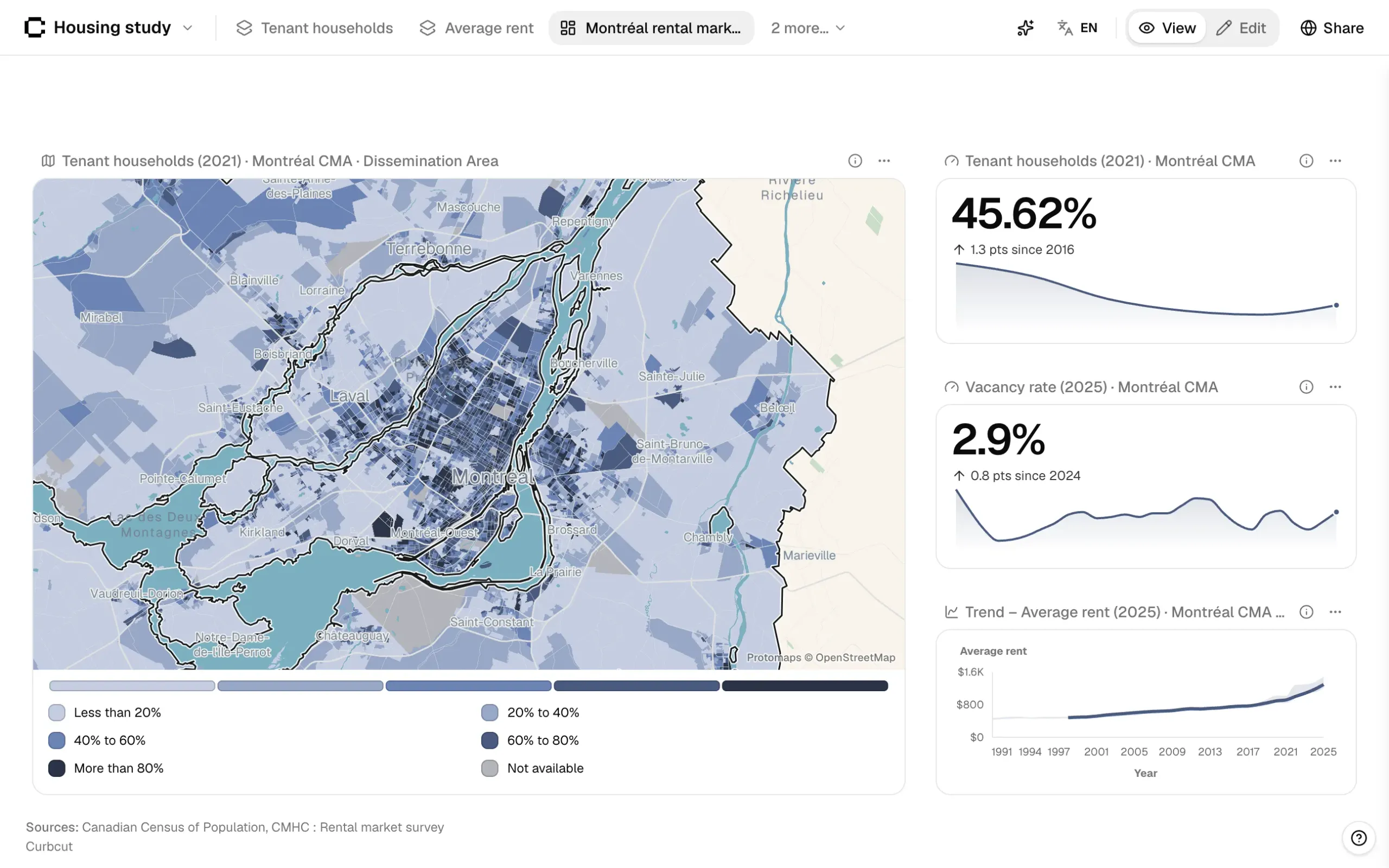
Task: Show info for Tenant households gauge card
Action: [x=1307, y=161]
